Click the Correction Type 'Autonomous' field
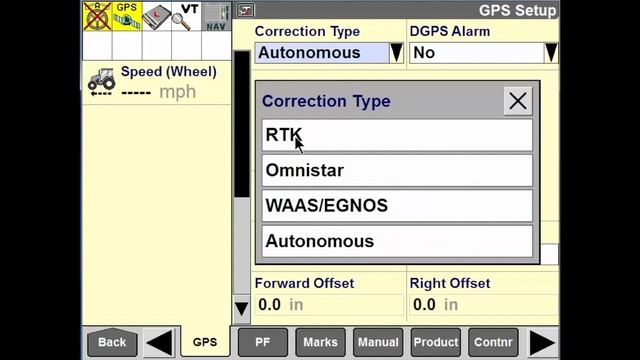The image size is (640, 360). pyautogui.click(x=322, y=53)
